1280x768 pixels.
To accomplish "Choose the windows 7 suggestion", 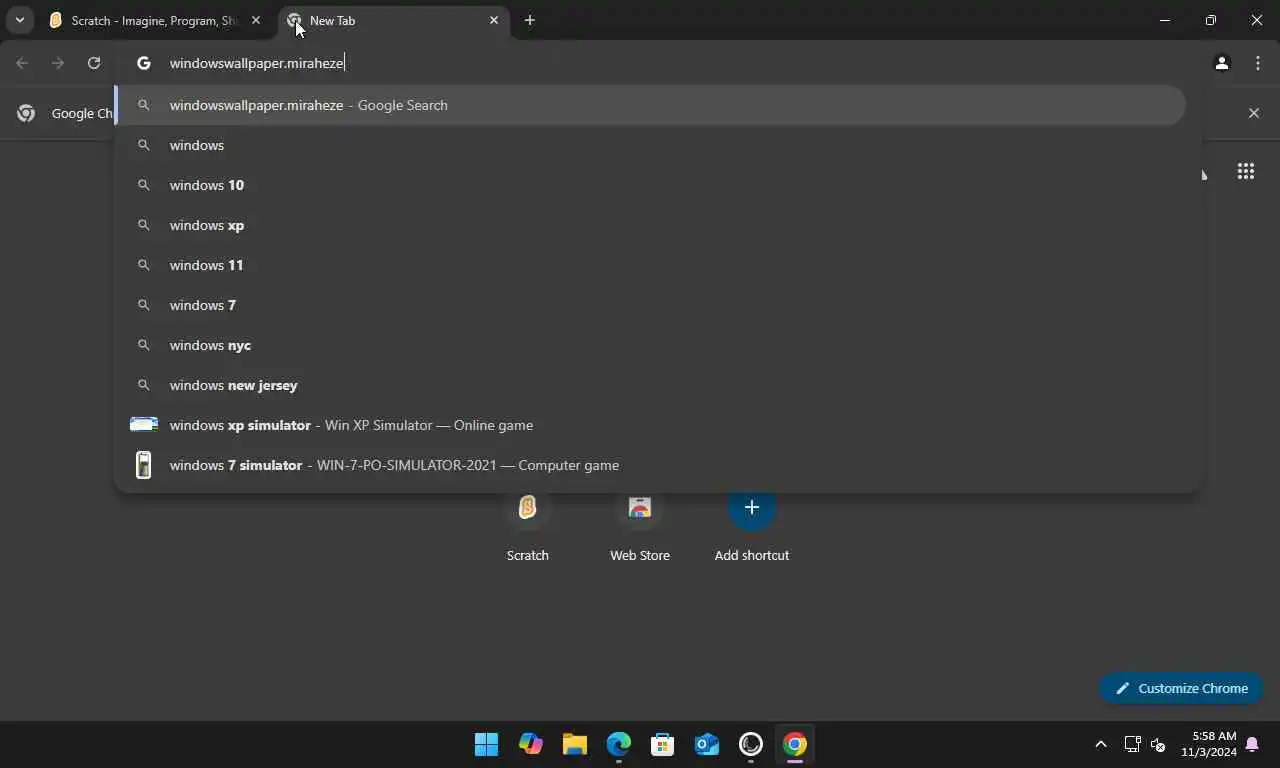I will (650, 305).
